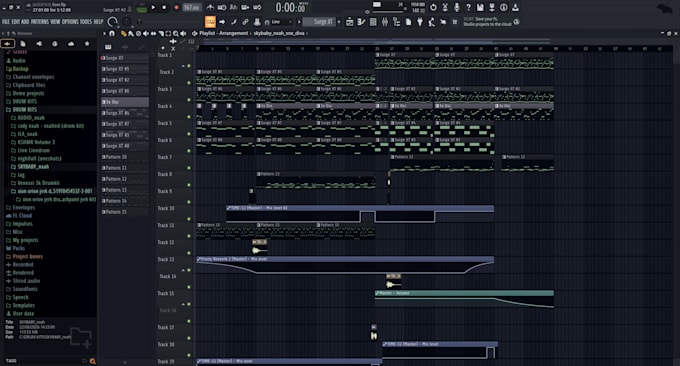Image resolution: width=680 pixels, height=366 pixels.
Task: Expand the Templates folder
Action: pos(20,305)
